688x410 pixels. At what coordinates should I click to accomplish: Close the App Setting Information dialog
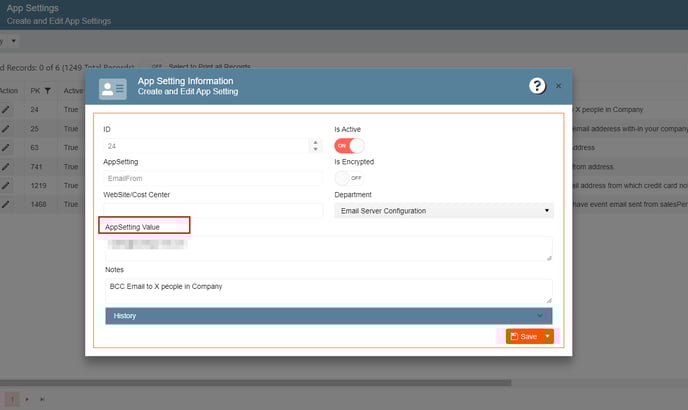pyautogui.click(x=559, y=86)
